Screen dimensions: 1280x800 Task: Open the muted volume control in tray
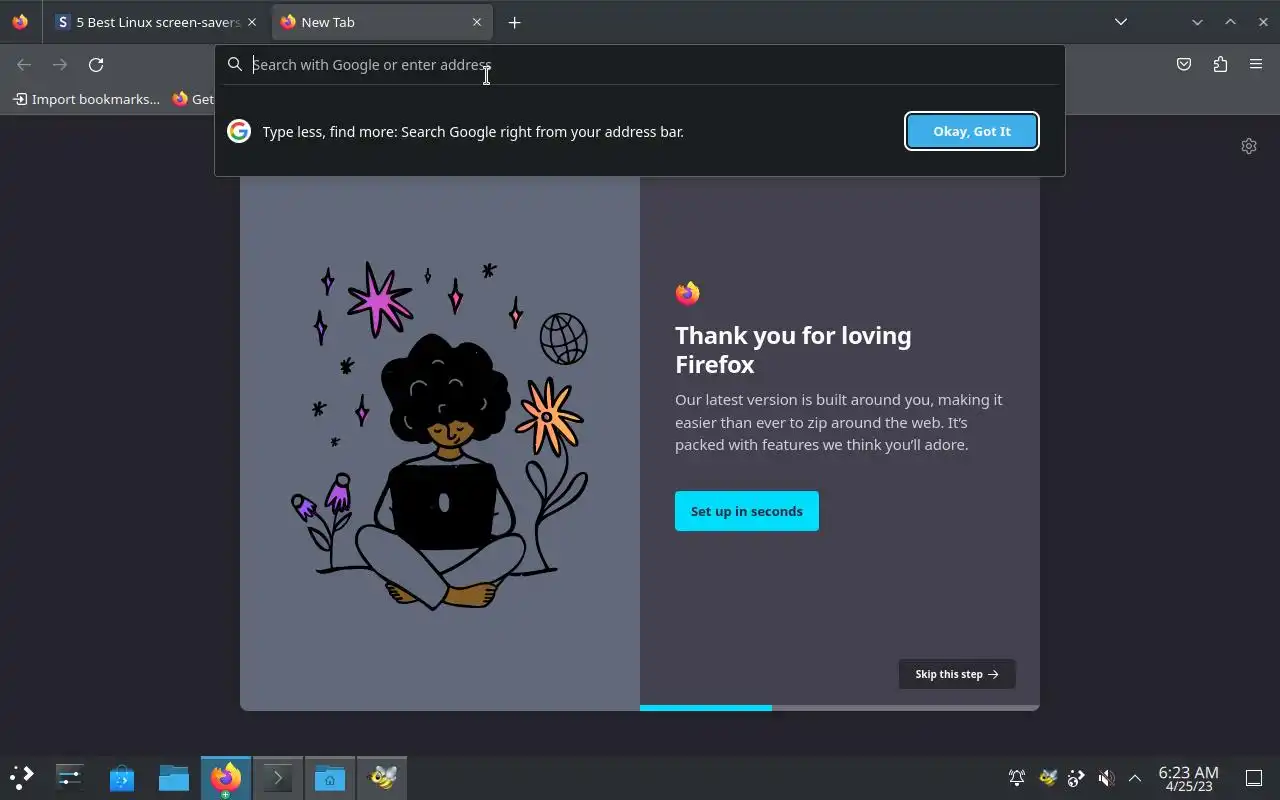pyautogui.click(x=1106, y=778)
